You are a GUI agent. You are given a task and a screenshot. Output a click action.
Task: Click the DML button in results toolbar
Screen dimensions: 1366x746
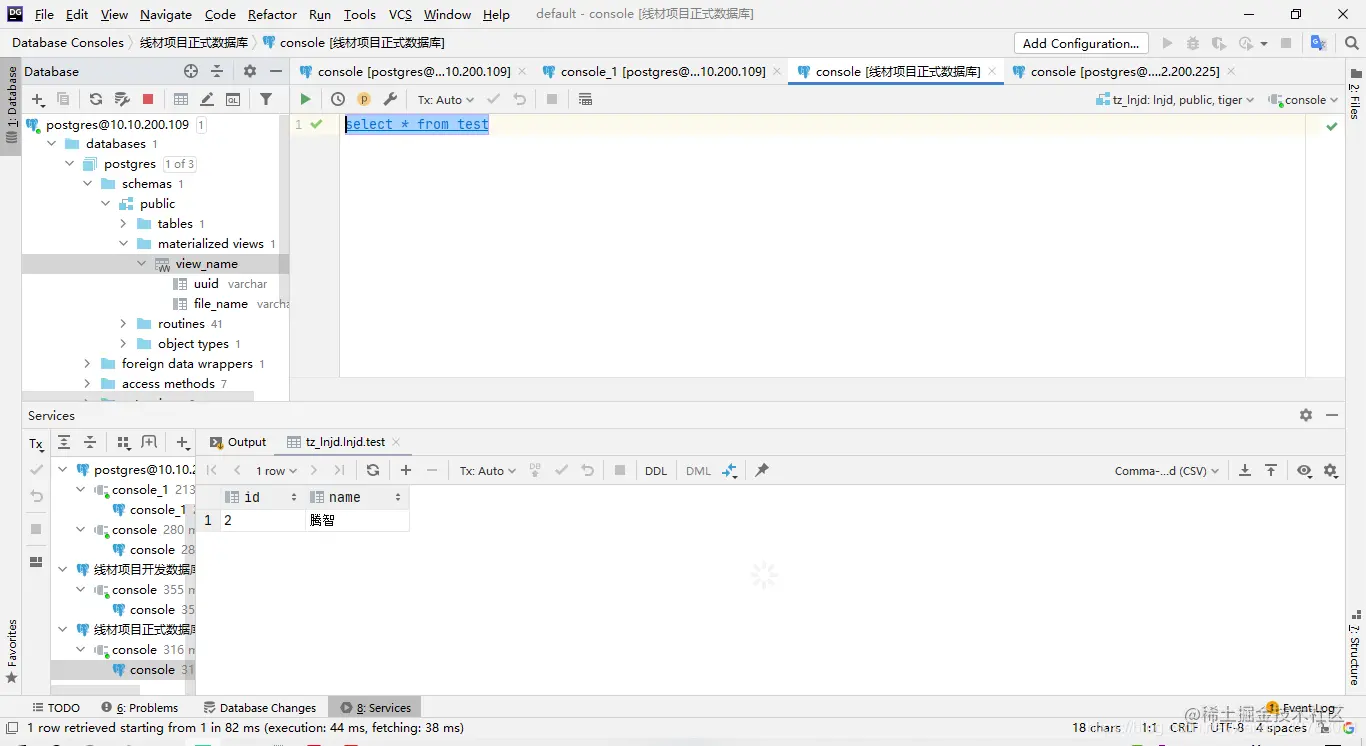pyautogui.click(x=698, y=470)
